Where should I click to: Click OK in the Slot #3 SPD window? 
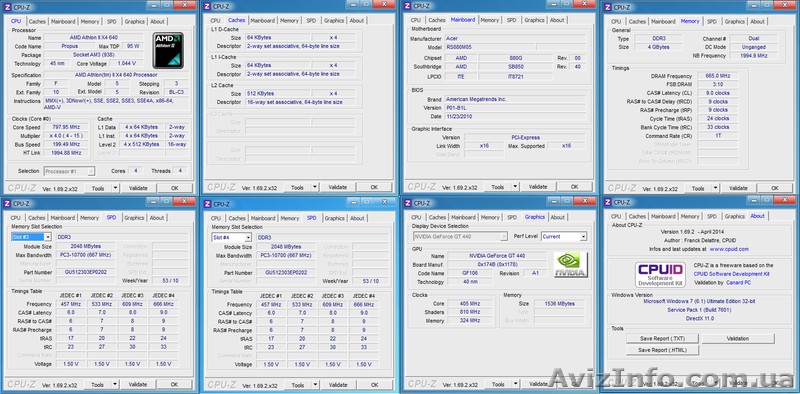[x=174, y=384]
